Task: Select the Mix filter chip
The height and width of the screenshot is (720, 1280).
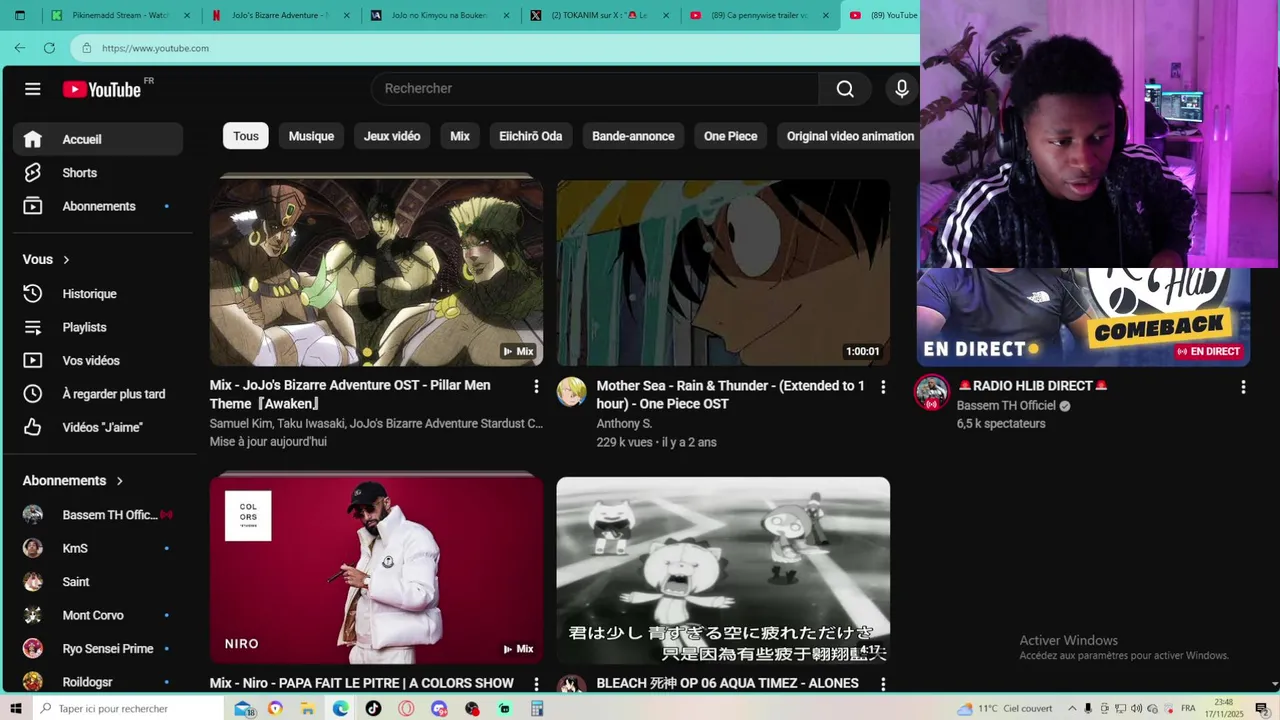Action: coord(460,136)
